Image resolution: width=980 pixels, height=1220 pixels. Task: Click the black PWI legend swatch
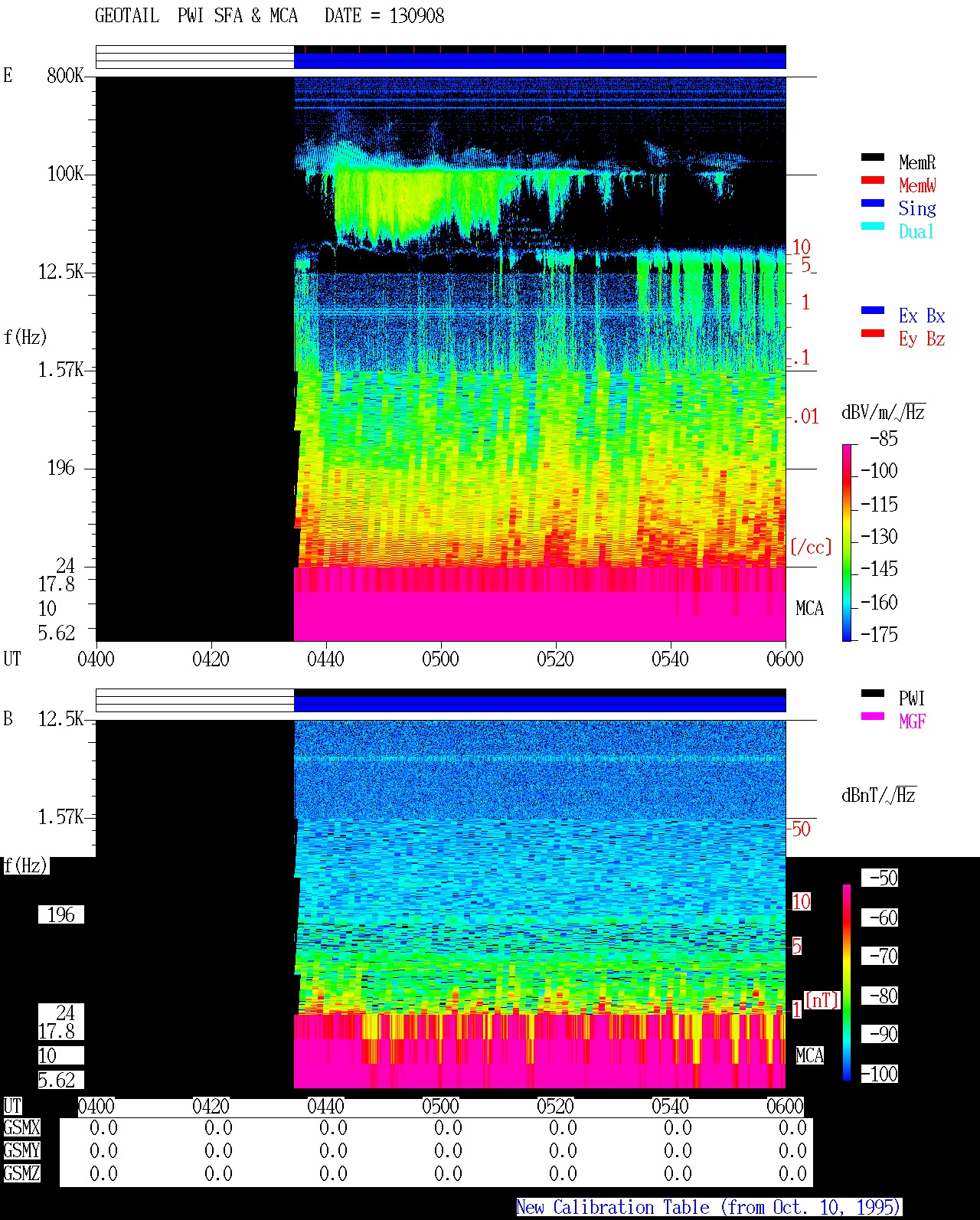point(873,693)
